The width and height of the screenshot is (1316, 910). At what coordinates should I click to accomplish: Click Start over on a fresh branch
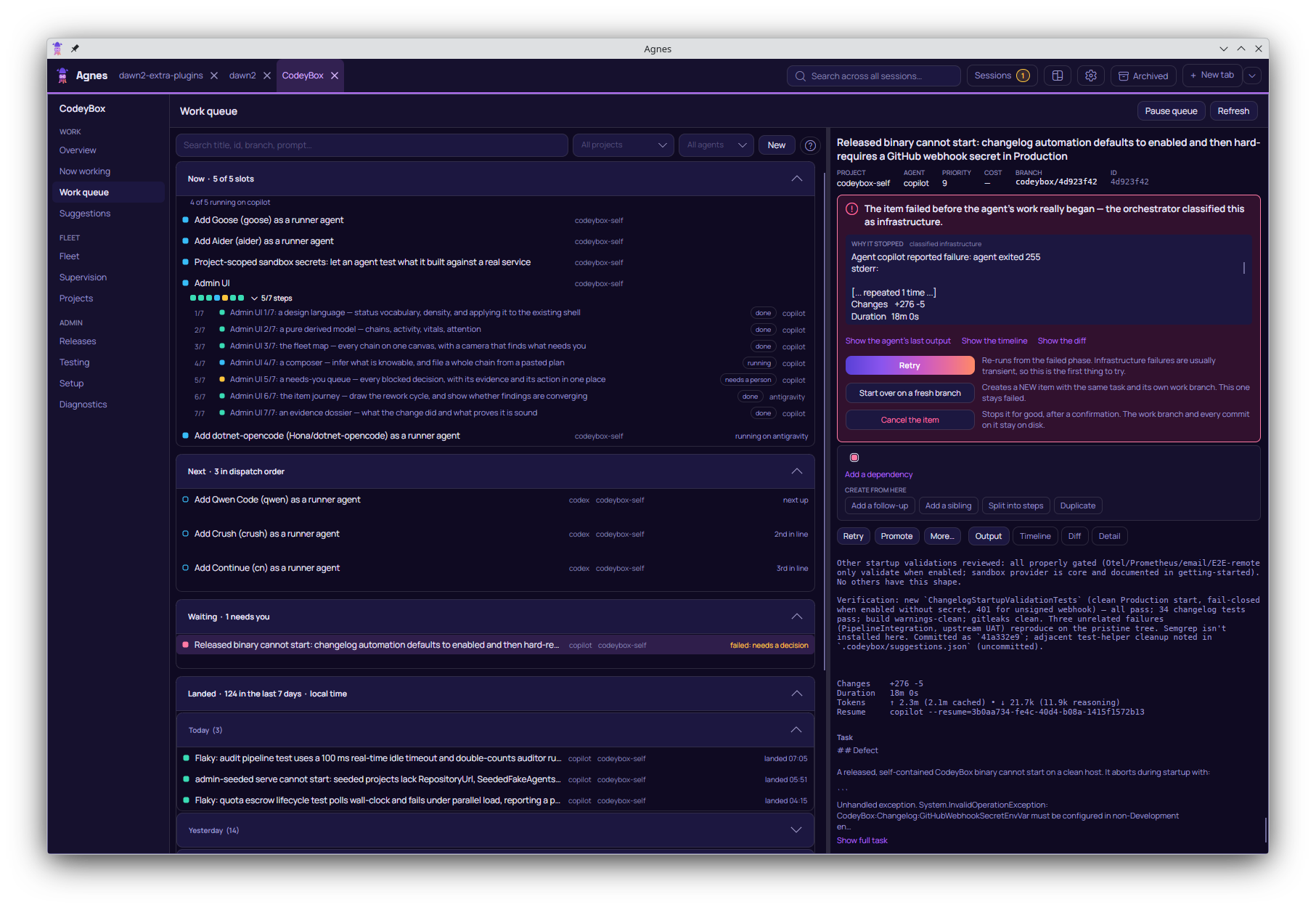(x=910, y=393)
